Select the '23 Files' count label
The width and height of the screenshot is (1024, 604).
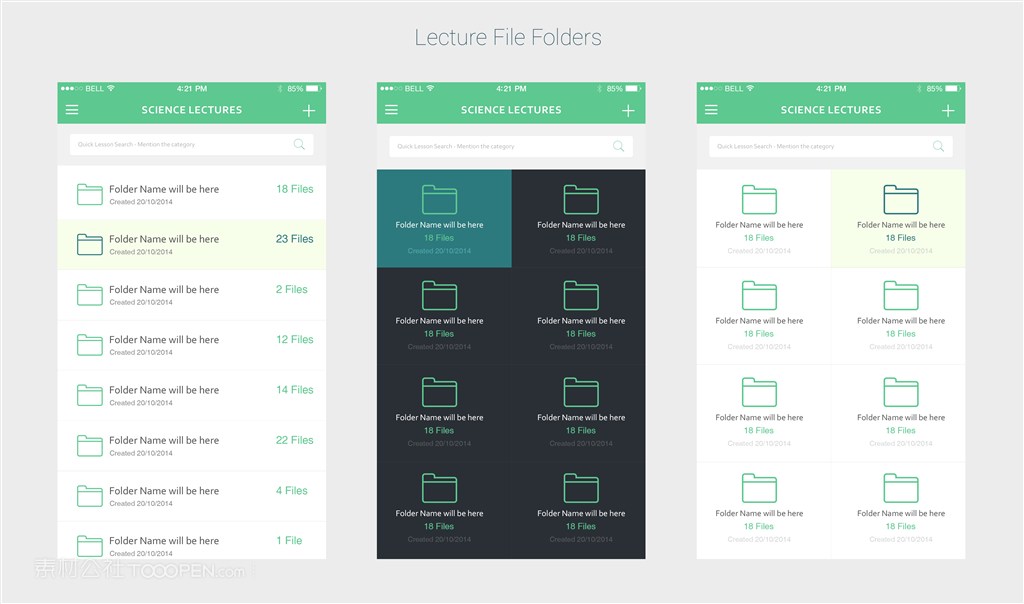pyautogui.click(x=295, y=239)
